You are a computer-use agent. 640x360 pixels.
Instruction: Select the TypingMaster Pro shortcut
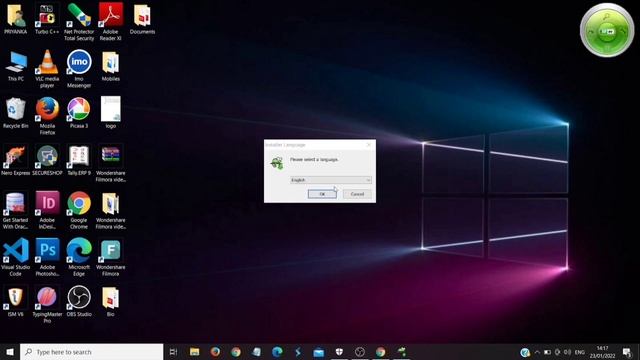click(x=47, y=305)
